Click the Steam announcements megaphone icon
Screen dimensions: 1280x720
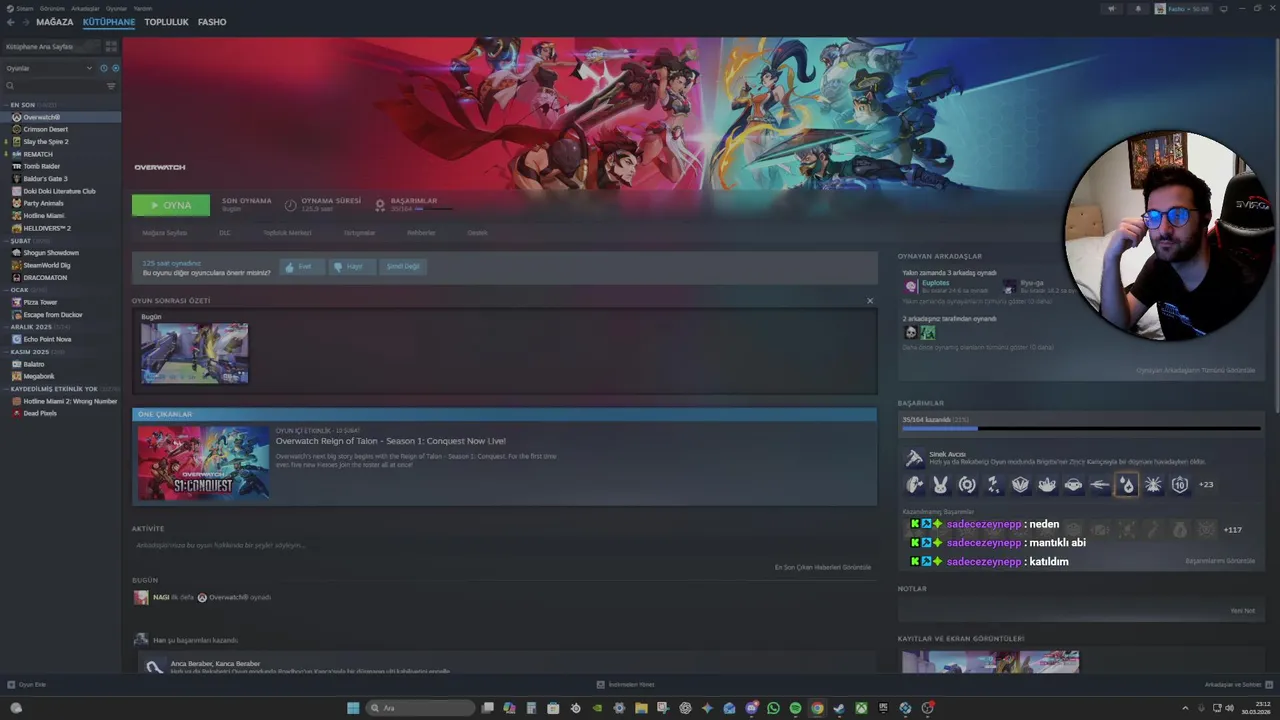(1111, 9)
